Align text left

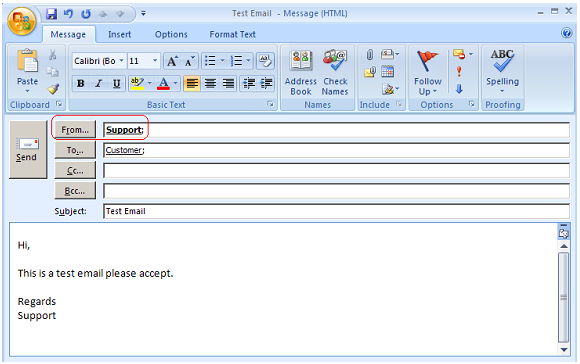coord(192,83)
